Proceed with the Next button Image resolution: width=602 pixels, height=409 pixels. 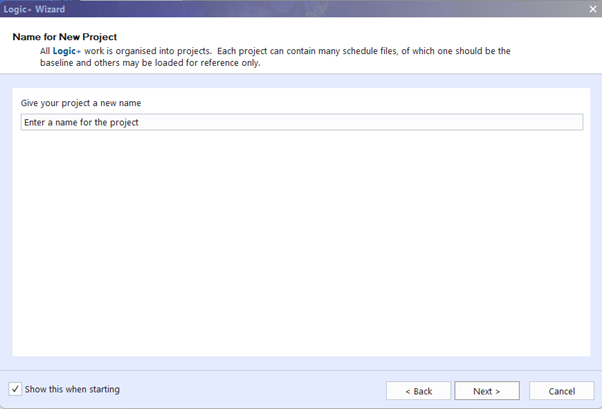(486, 390)
